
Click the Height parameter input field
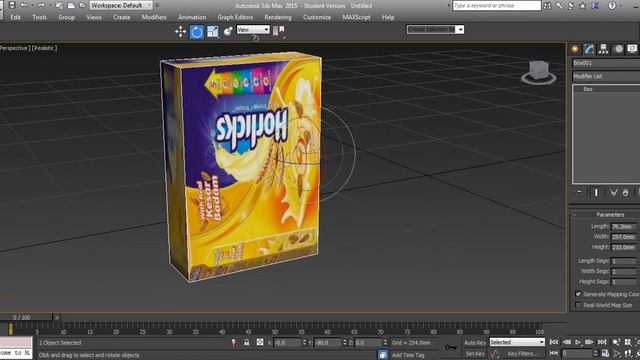pyautogui.click(x=624, y=247)
